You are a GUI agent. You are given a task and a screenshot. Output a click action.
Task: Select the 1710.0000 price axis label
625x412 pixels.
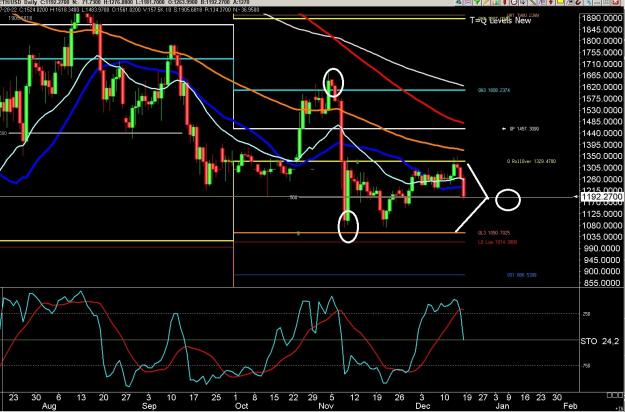click(602, 65)
